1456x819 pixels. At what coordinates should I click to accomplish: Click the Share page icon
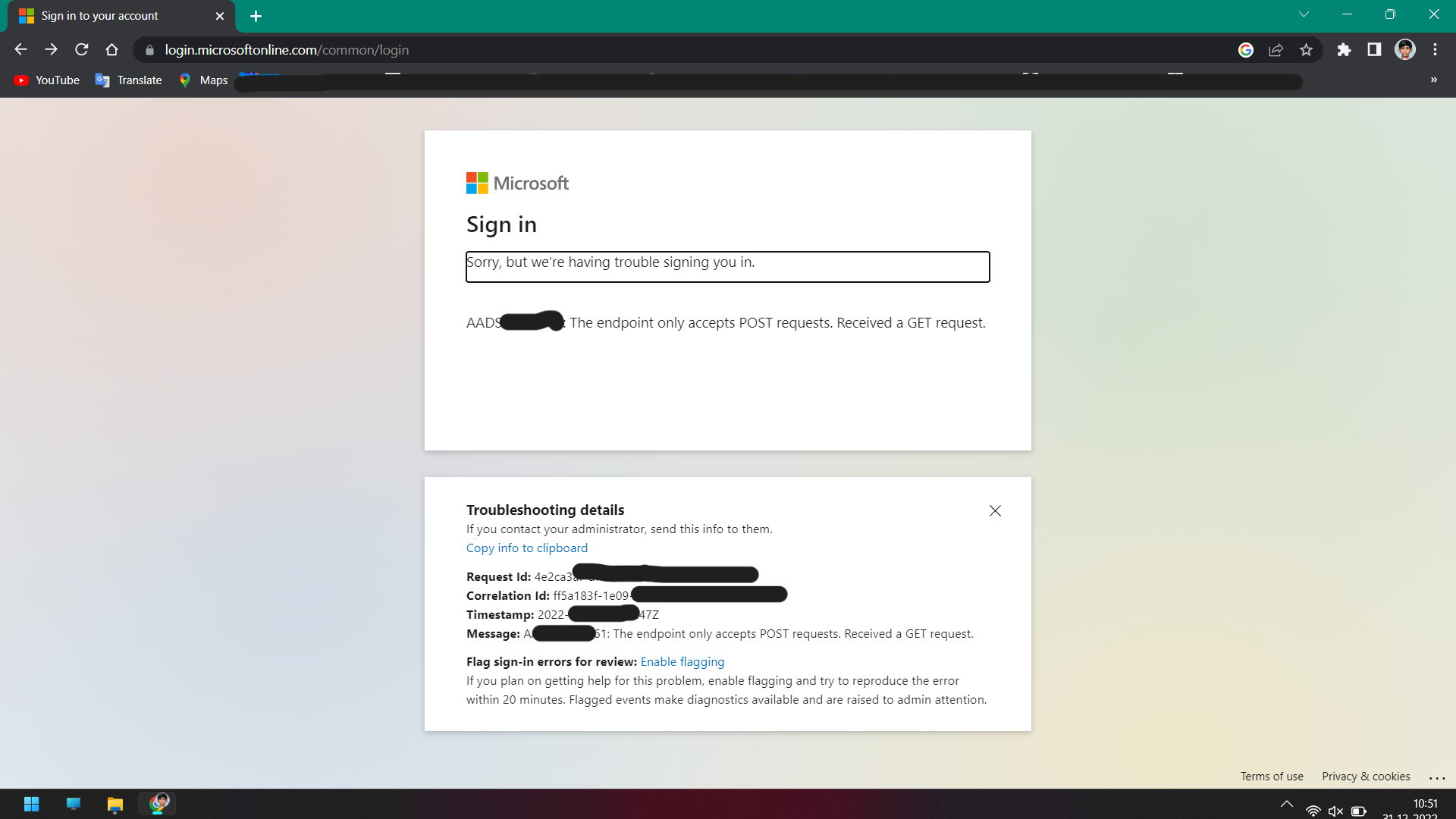point(1276,50)
